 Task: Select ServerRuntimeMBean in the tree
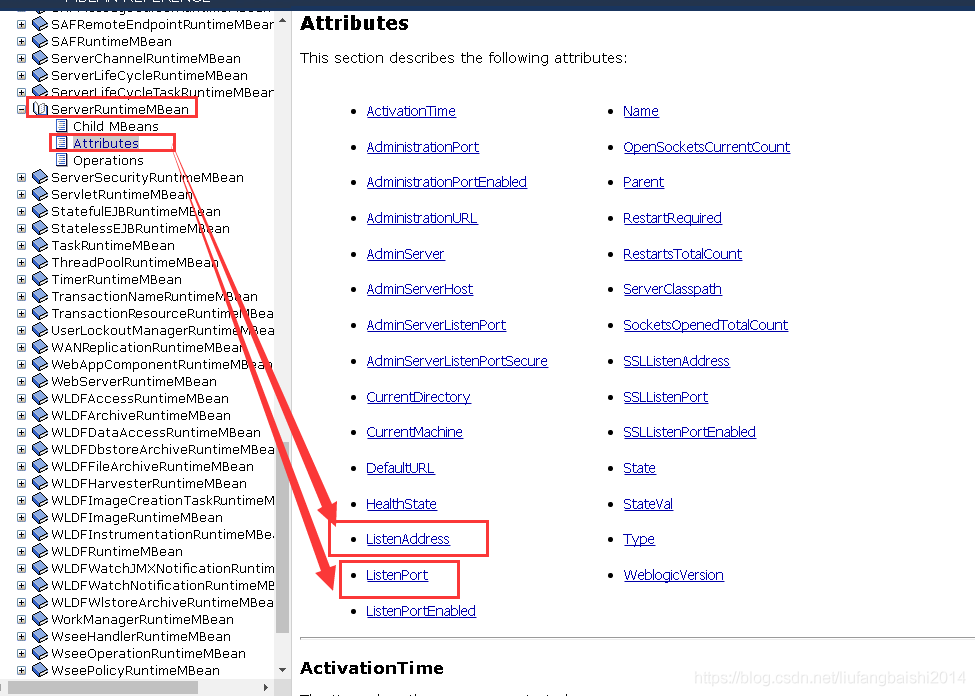click(119, 109)
